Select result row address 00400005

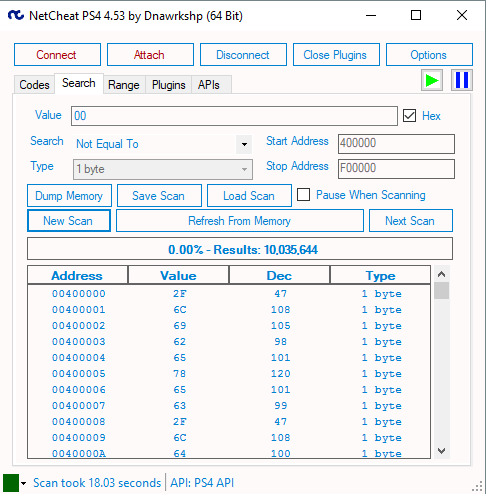[x=229, y=374]
